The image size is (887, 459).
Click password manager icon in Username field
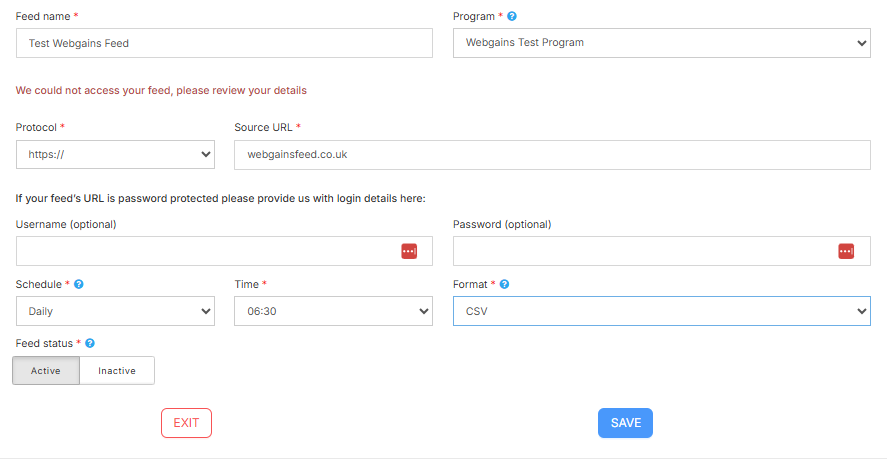point(409,251)
